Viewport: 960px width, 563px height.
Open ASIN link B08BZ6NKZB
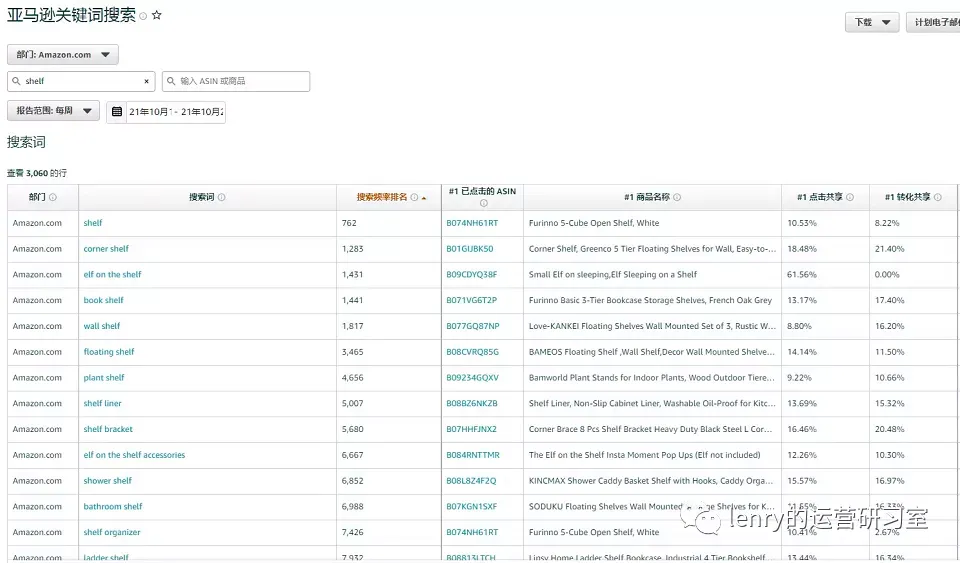point(471,403)
